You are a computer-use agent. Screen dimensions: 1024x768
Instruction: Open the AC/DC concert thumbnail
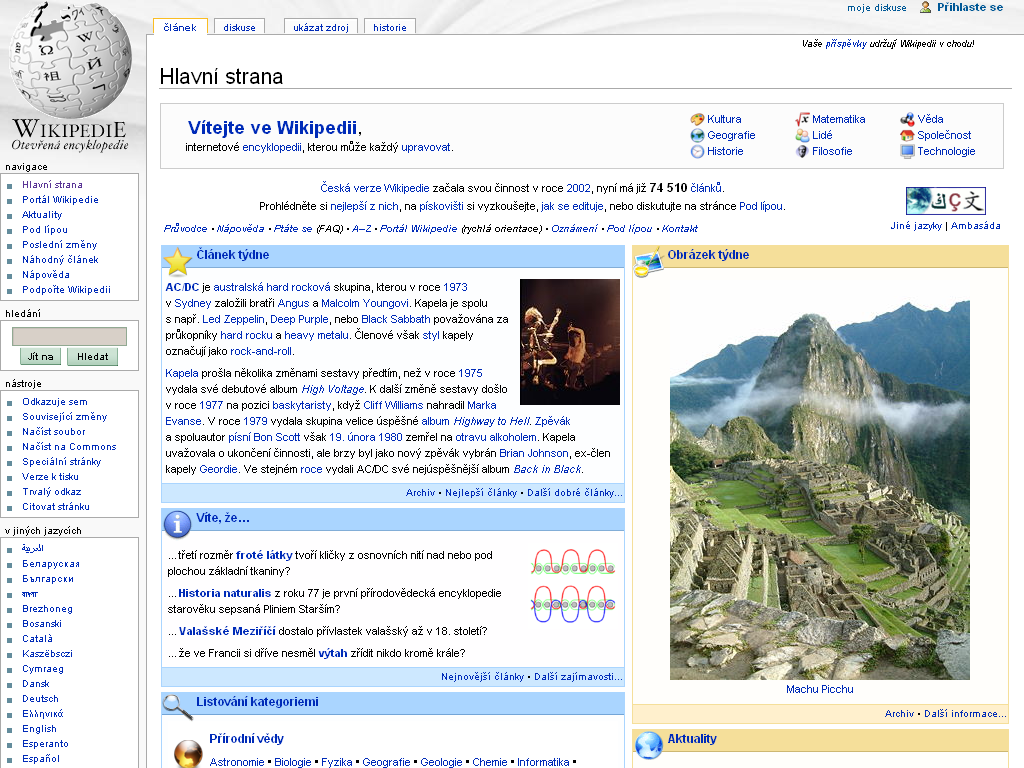569,342
